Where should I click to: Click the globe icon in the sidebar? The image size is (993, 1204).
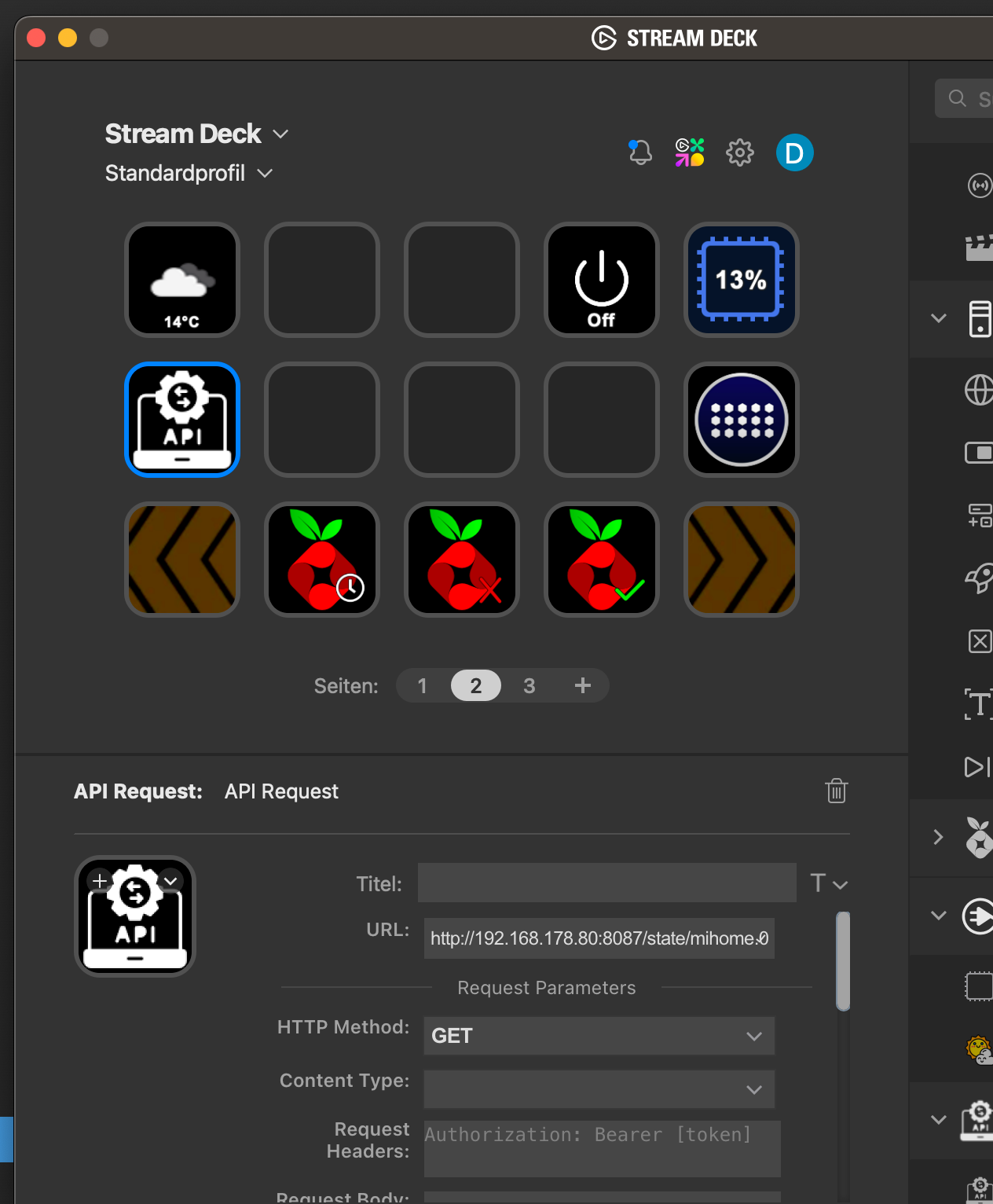(x=979, y=390)
